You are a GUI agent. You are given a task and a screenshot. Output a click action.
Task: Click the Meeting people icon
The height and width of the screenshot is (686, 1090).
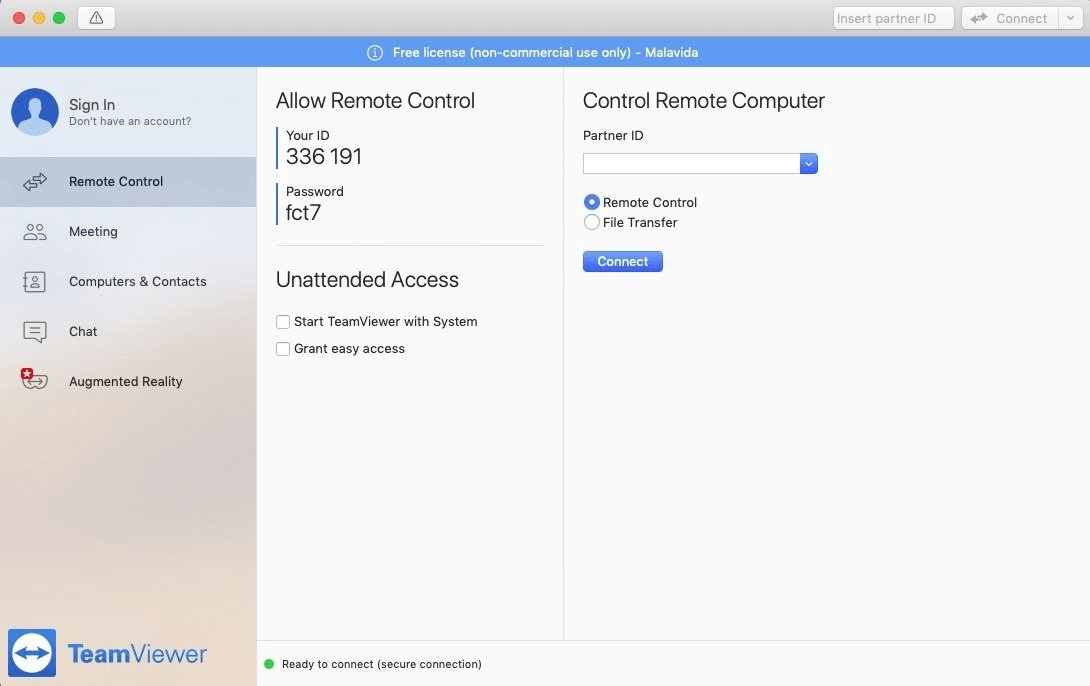coord(35,232)
